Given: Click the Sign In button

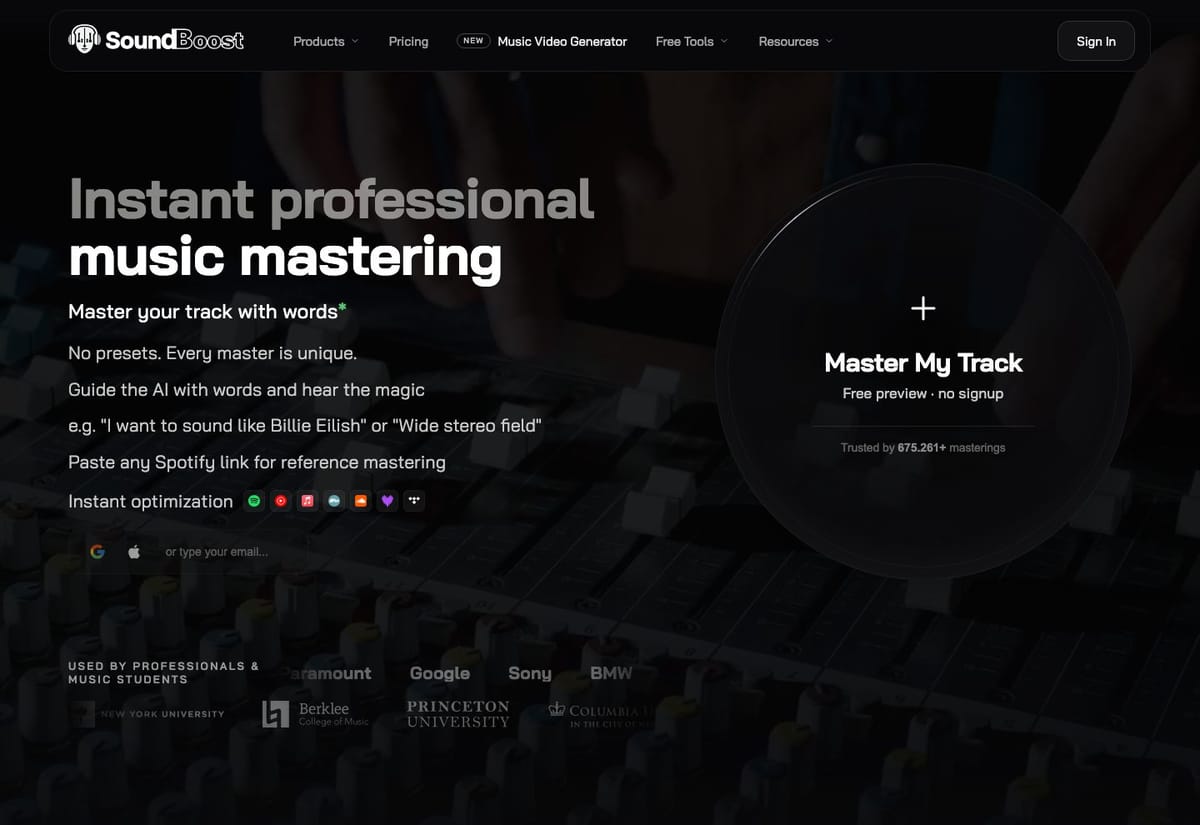Looking at the screenshot, I should 1096,41.
